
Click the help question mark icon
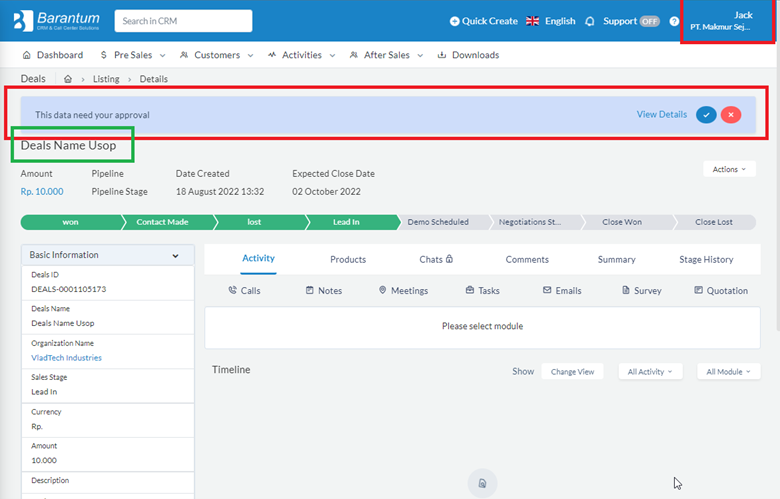pos(674,21)
